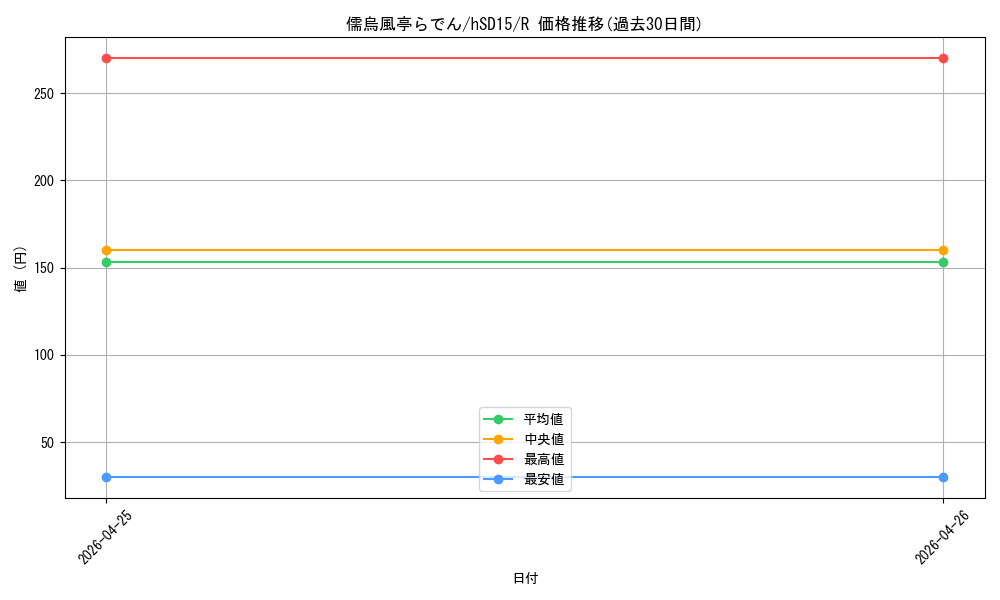Click the 100 y-axis tick label
This screenshot has width=1000, height=600.
tap(44, 355)
